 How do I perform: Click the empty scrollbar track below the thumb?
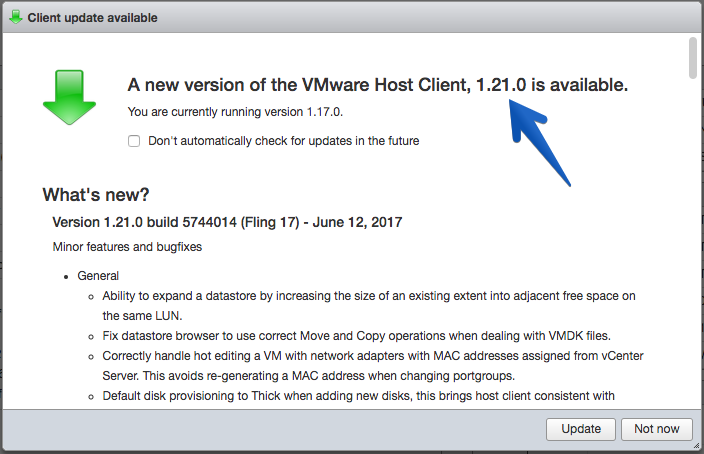pos(693,242)
